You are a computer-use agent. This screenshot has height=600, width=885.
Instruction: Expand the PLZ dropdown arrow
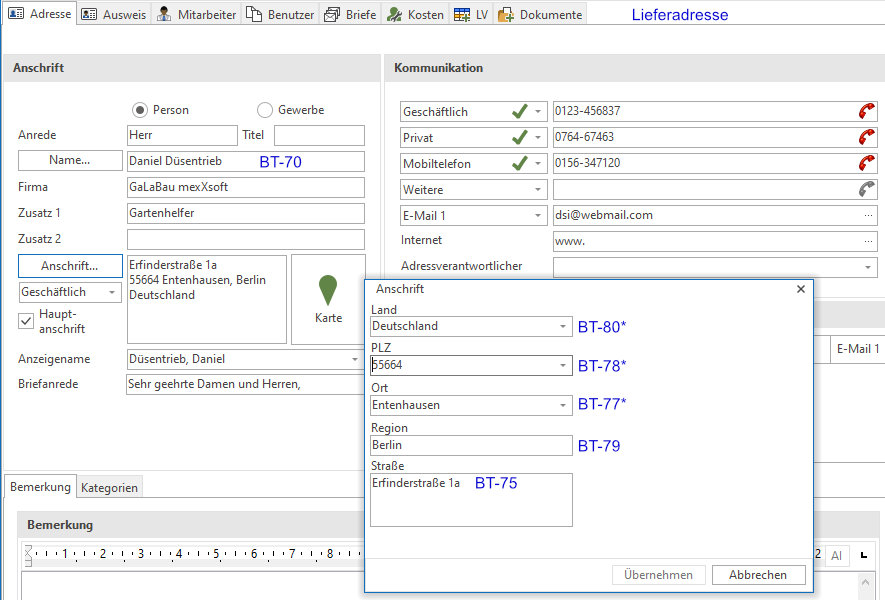tap(563, 366)
